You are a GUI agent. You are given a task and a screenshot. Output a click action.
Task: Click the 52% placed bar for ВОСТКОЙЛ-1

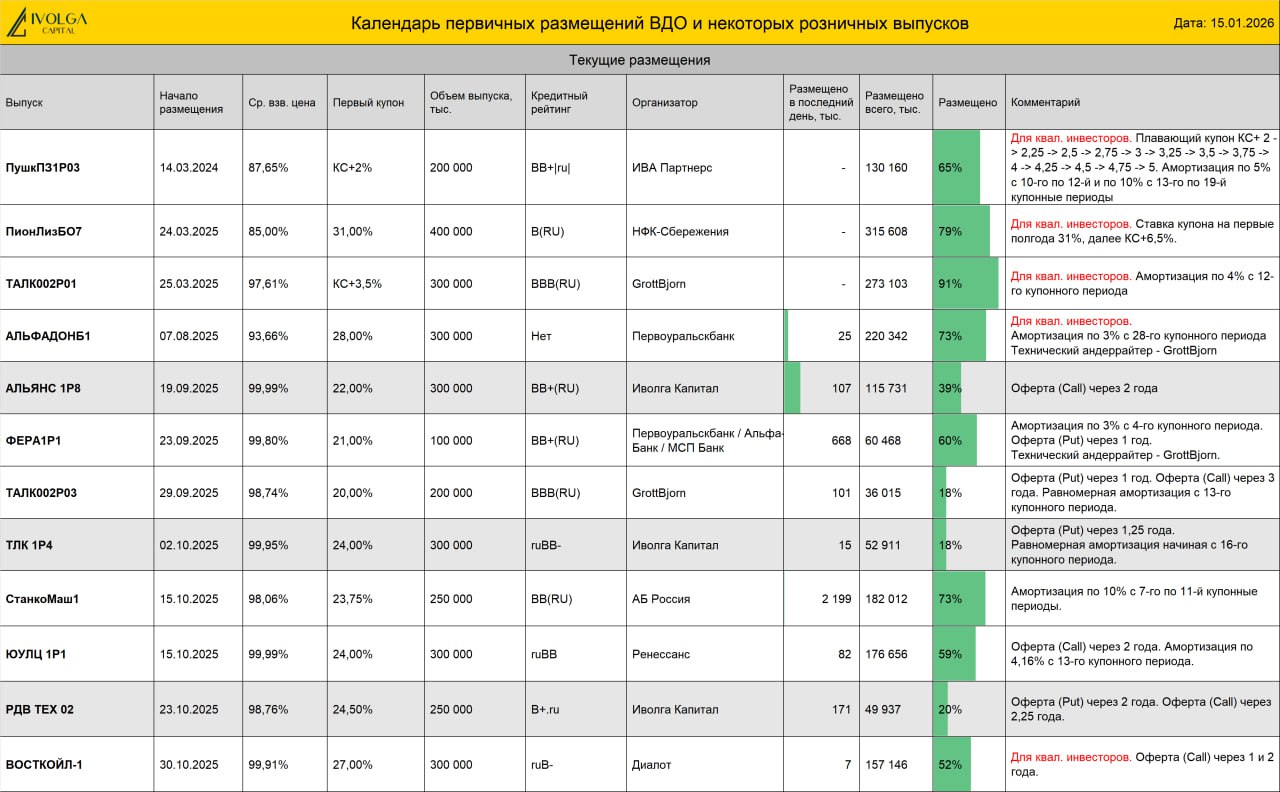pos(952,765)
